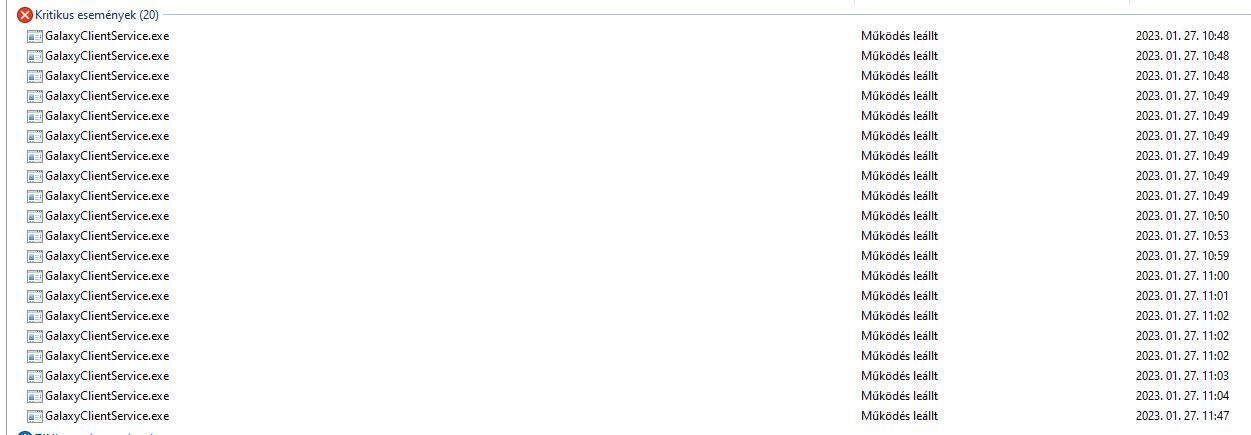Image resolution: width=1251 pixels, height=435 pixels.
Task: Click the program icon on the 10:59 entry
Action: (35, 256)
